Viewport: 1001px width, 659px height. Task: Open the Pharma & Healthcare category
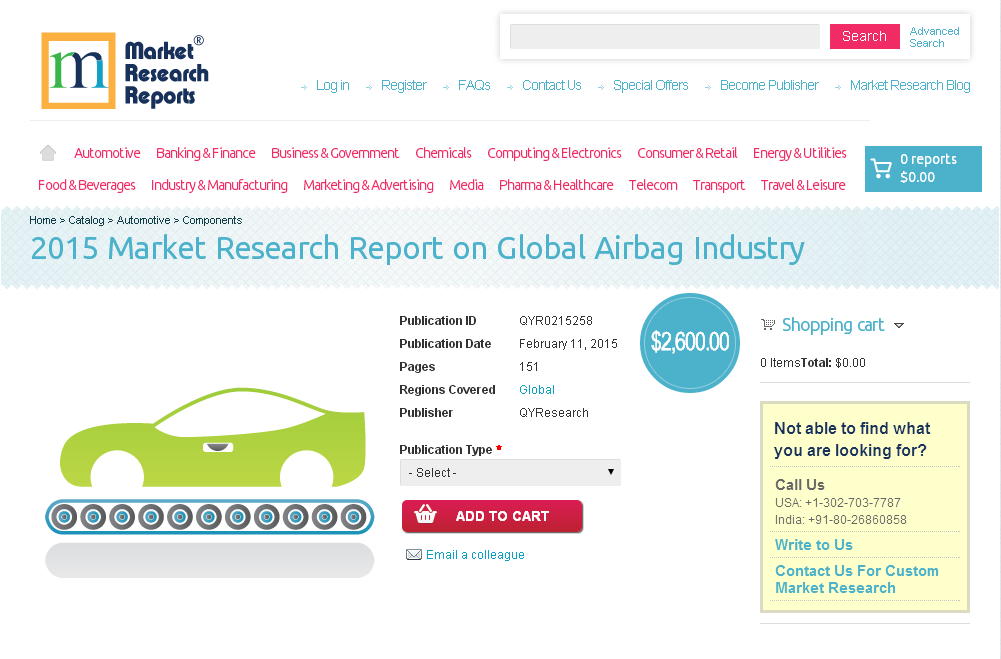[x=556, y=185]
